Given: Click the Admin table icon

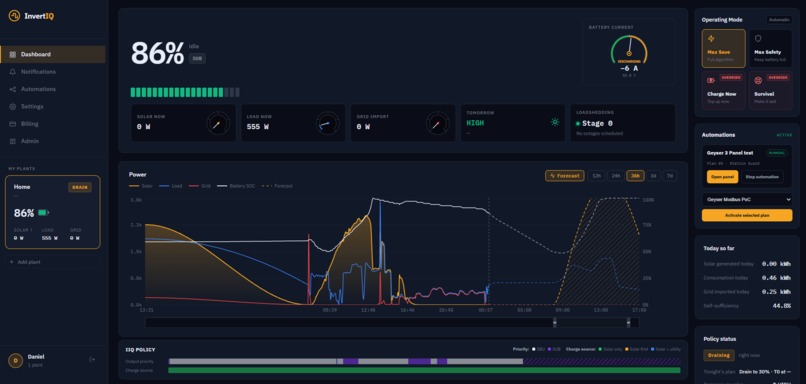Looking at the screenshot, I should [x=13, y=141].
